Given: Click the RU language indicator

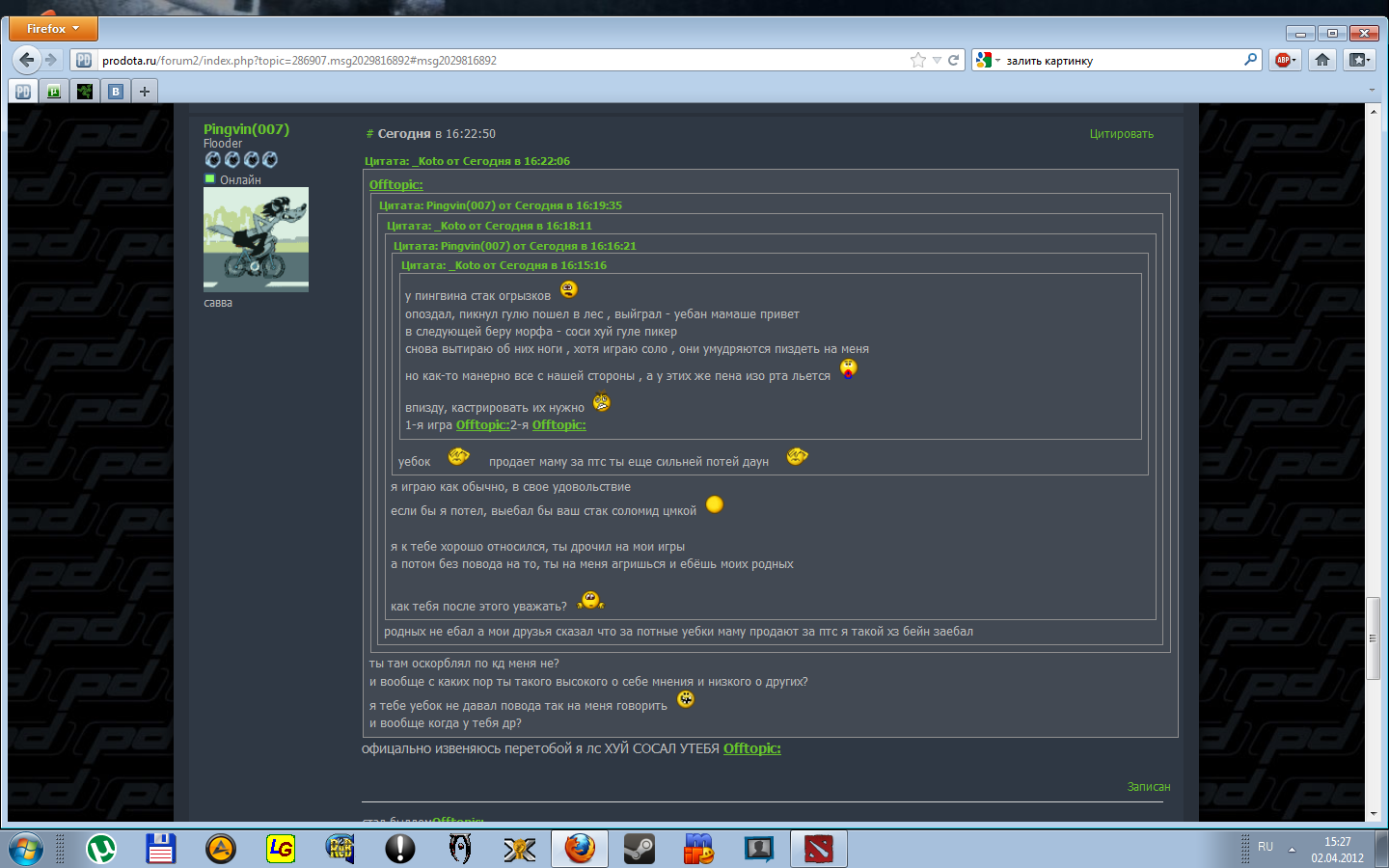Looking at the screenshot, I should pyautogui.click(x=1266, y=847).
